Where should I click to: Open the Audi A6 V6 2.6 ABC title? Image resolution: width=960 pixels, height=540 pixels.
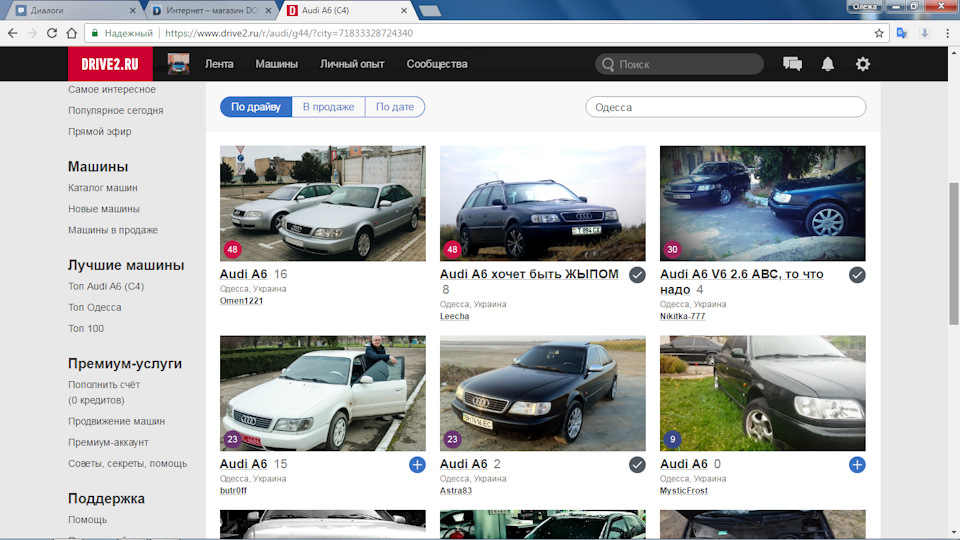pyautogui.click(x=741, y=282)
